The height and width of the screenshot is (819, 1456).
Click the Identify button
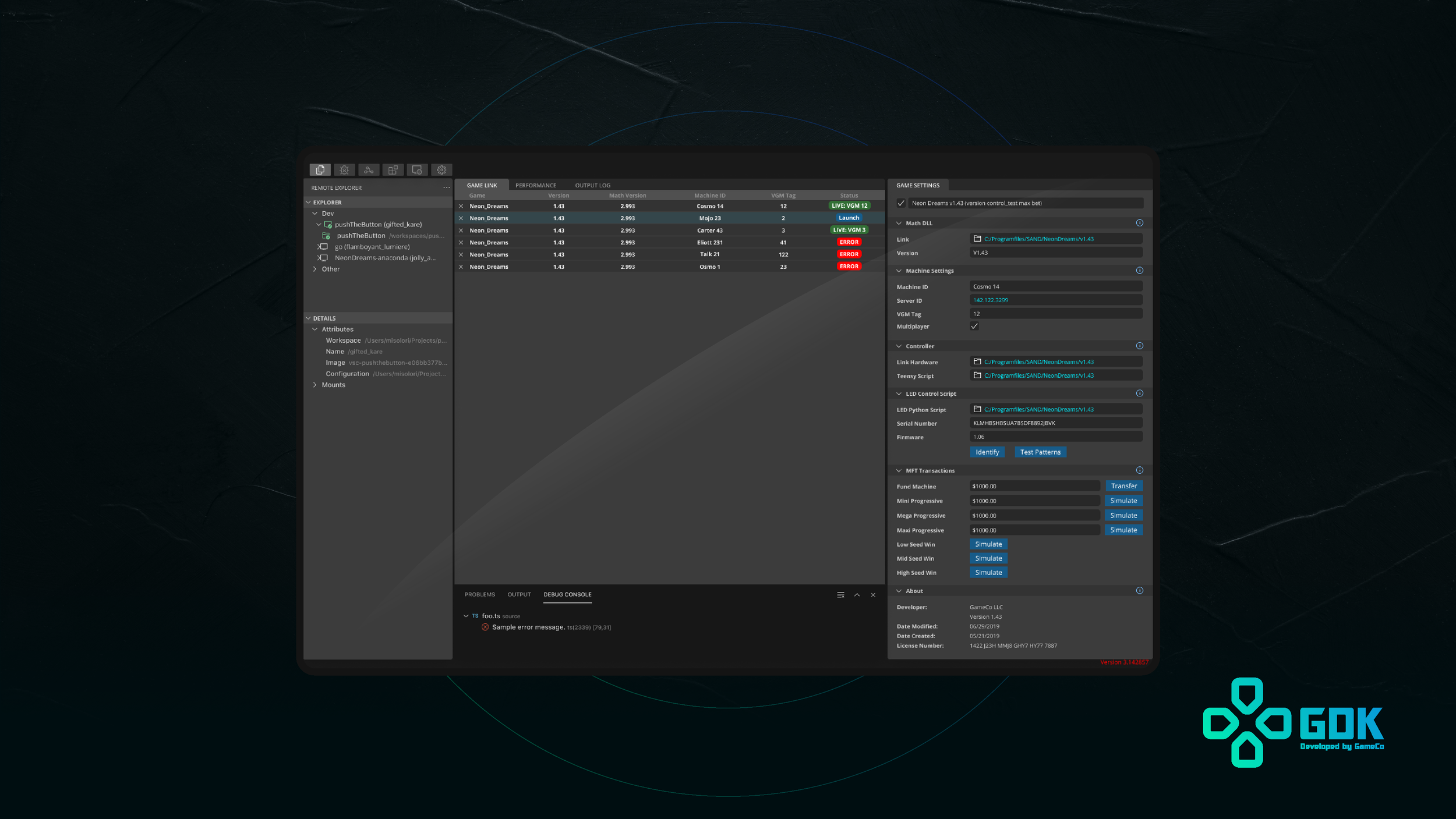click(x=987, y=452)
